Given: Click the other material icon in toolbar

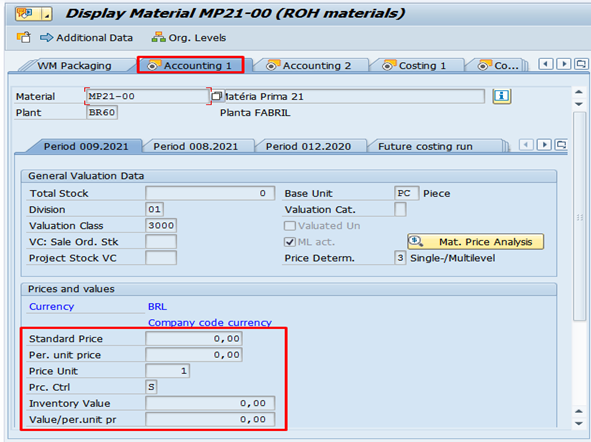Looking at the screenshot, I should (x=23, y=37).
